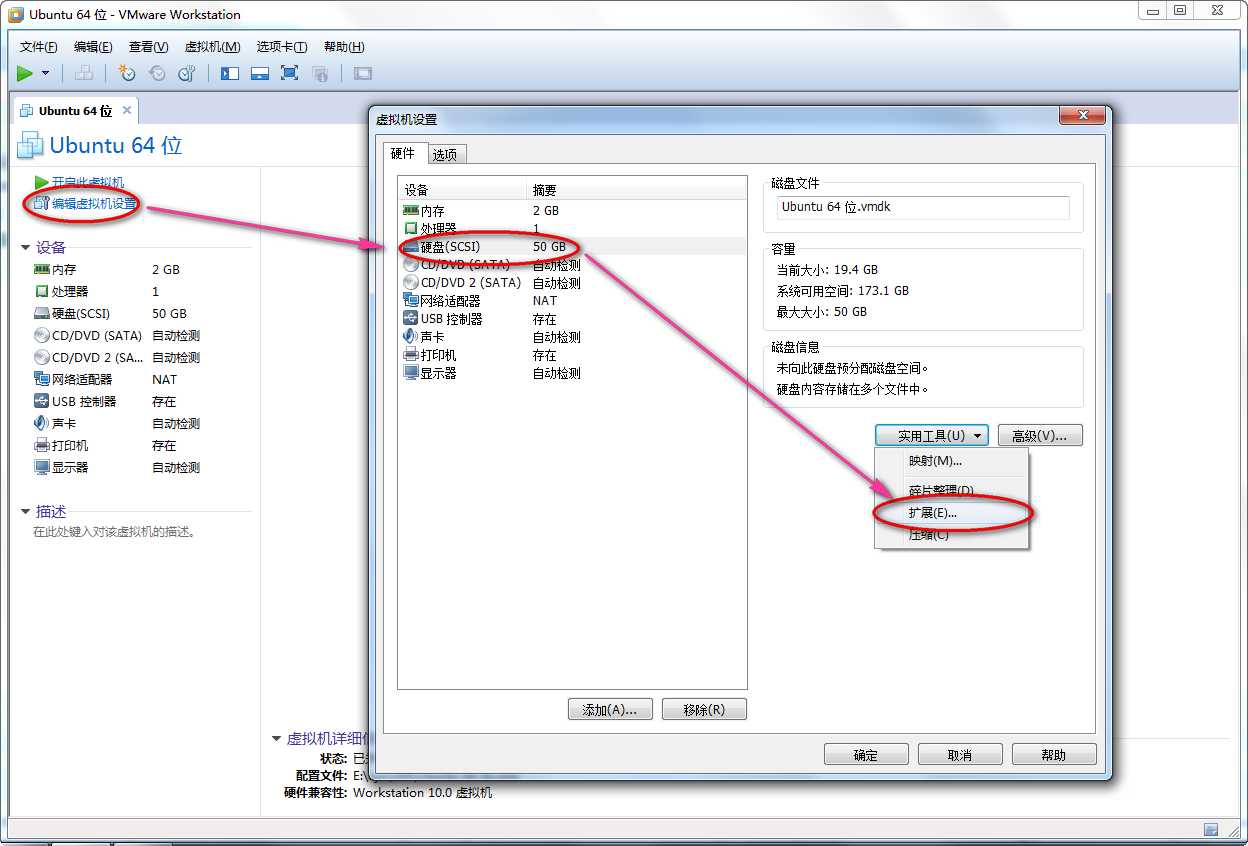Screen dimensions: 1248x846
Task: Select 内存 row in settings device list
Action: 572,211
